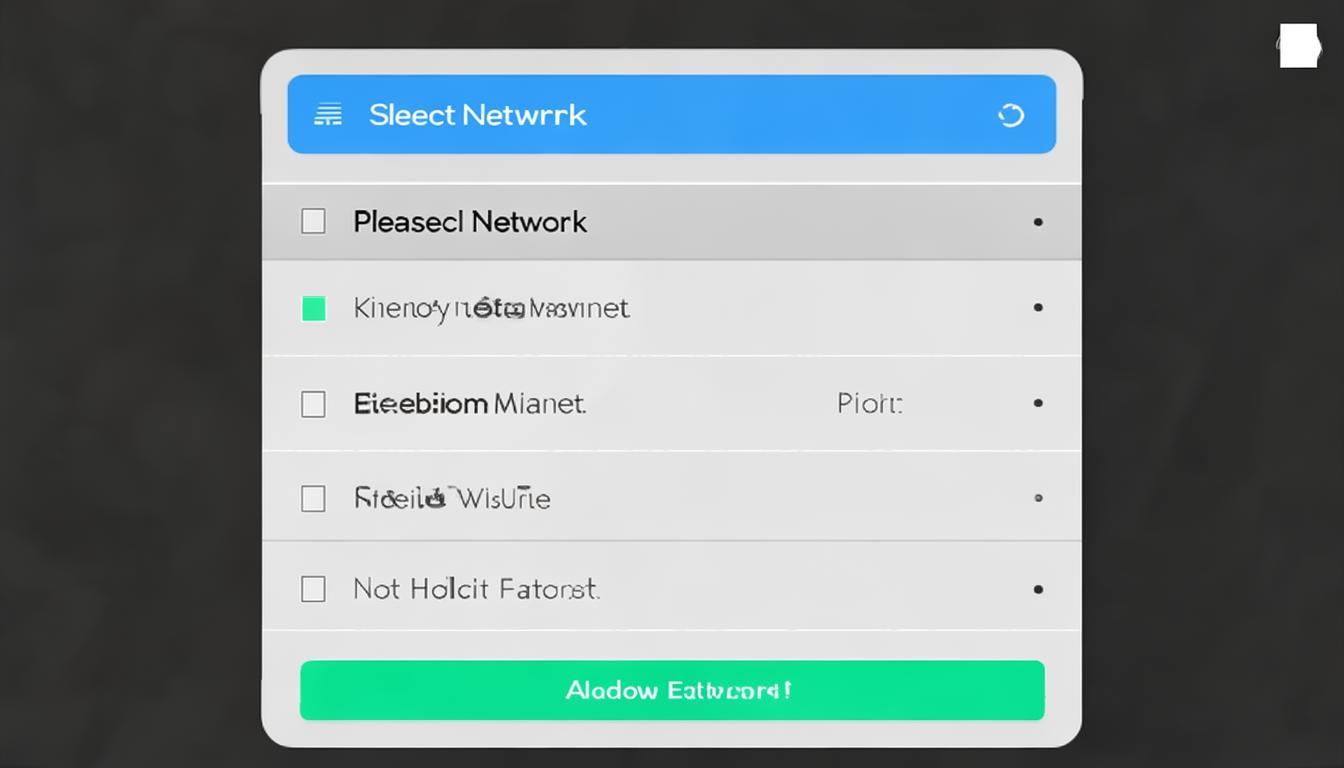The width and height of the screenshot is (1344, 768).
Task: Check the Pleasecl Network checkbox
Action: click(x=314, y=221)
